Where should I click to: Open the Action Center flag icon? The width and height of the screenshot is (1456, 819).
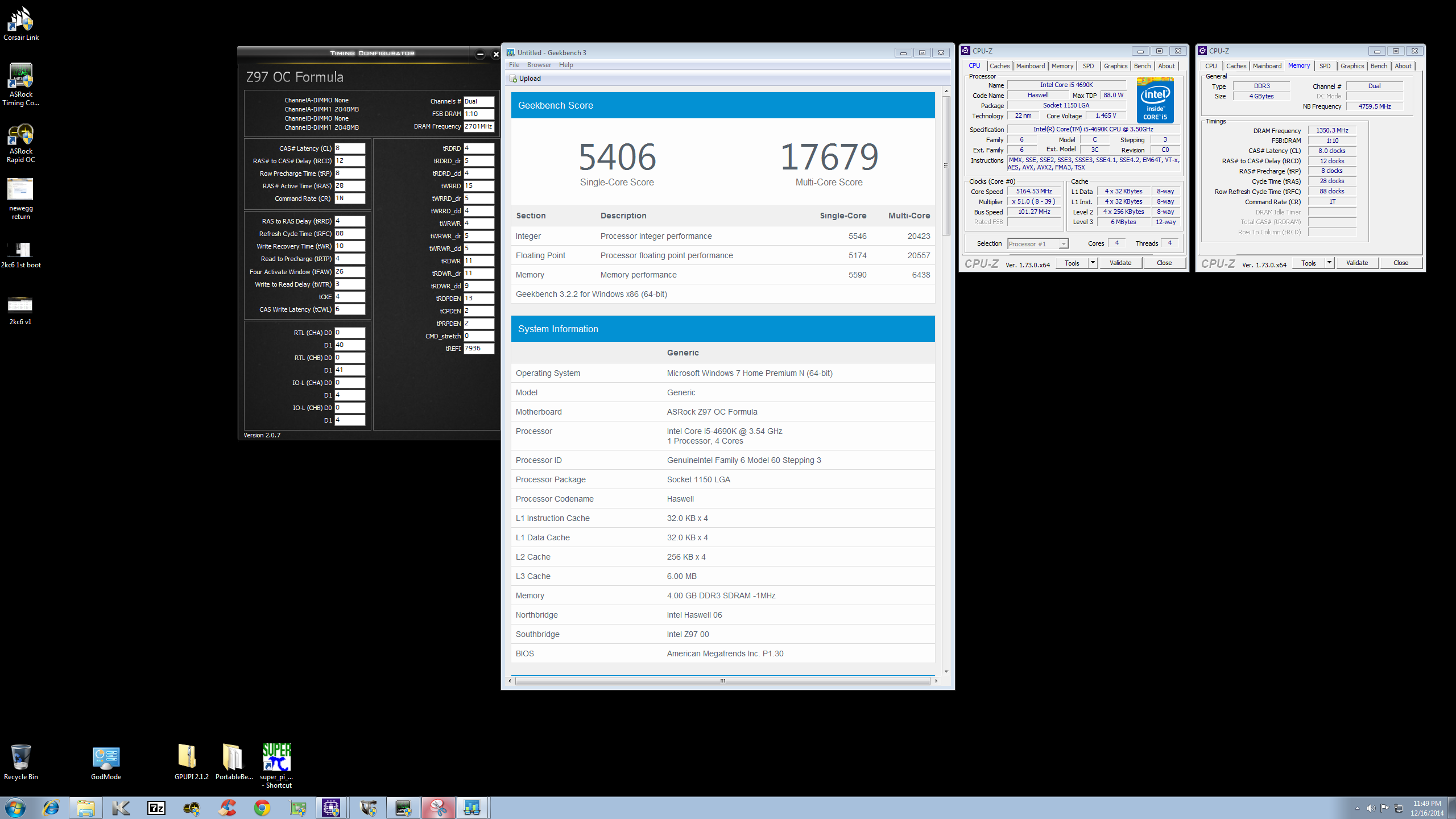click(1384, 808)
